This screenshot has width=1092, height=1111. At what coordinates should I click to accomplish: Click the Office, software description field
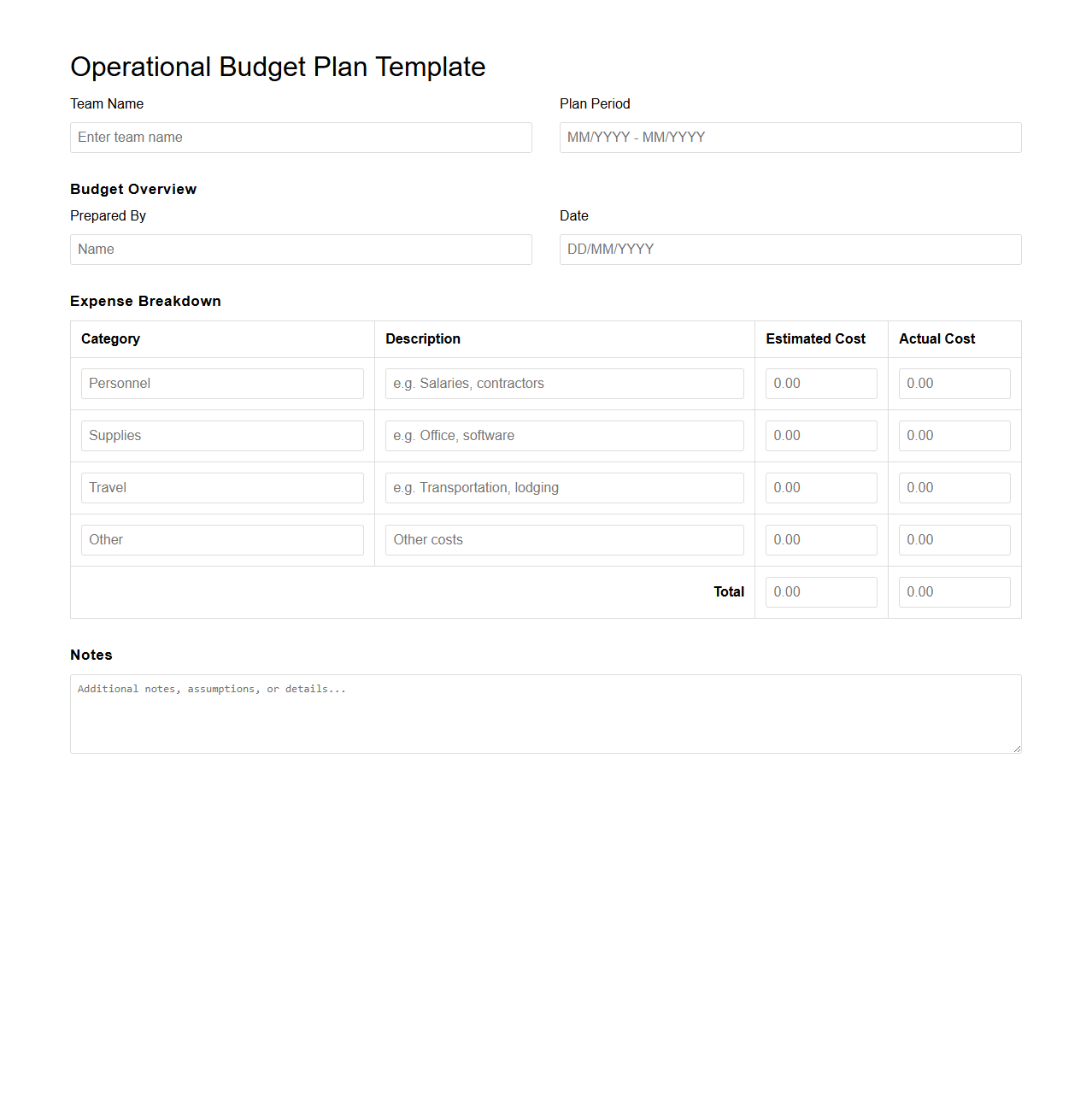[x=564, y=436]
